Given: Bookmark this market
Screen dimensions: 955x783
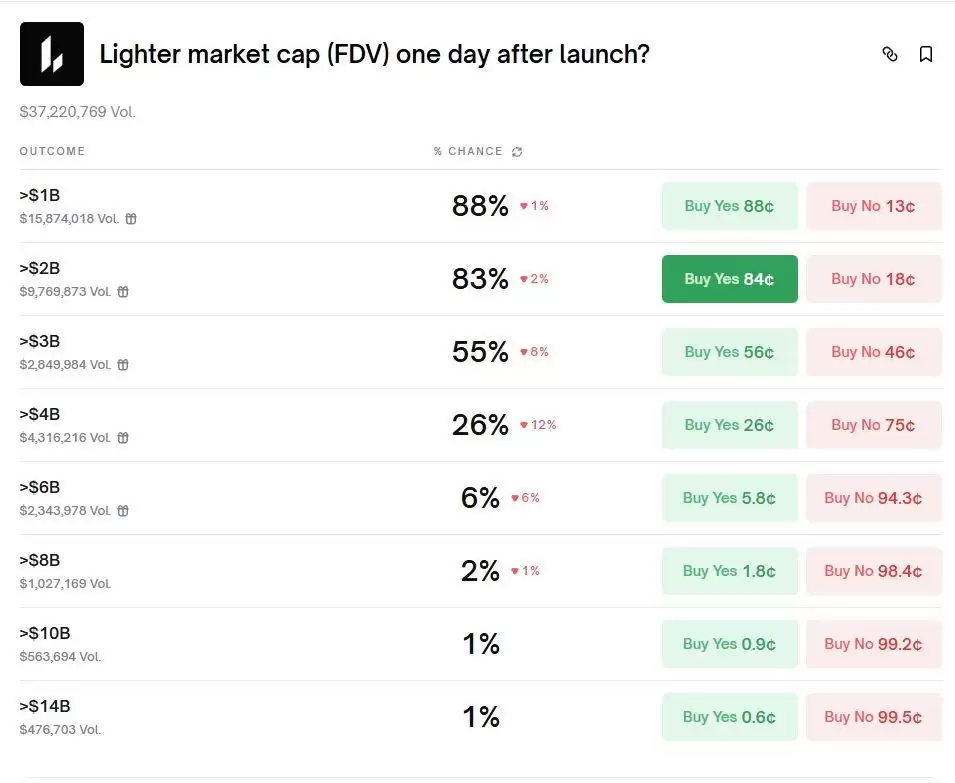Looking at the screenshot, I should coord(926,55).
